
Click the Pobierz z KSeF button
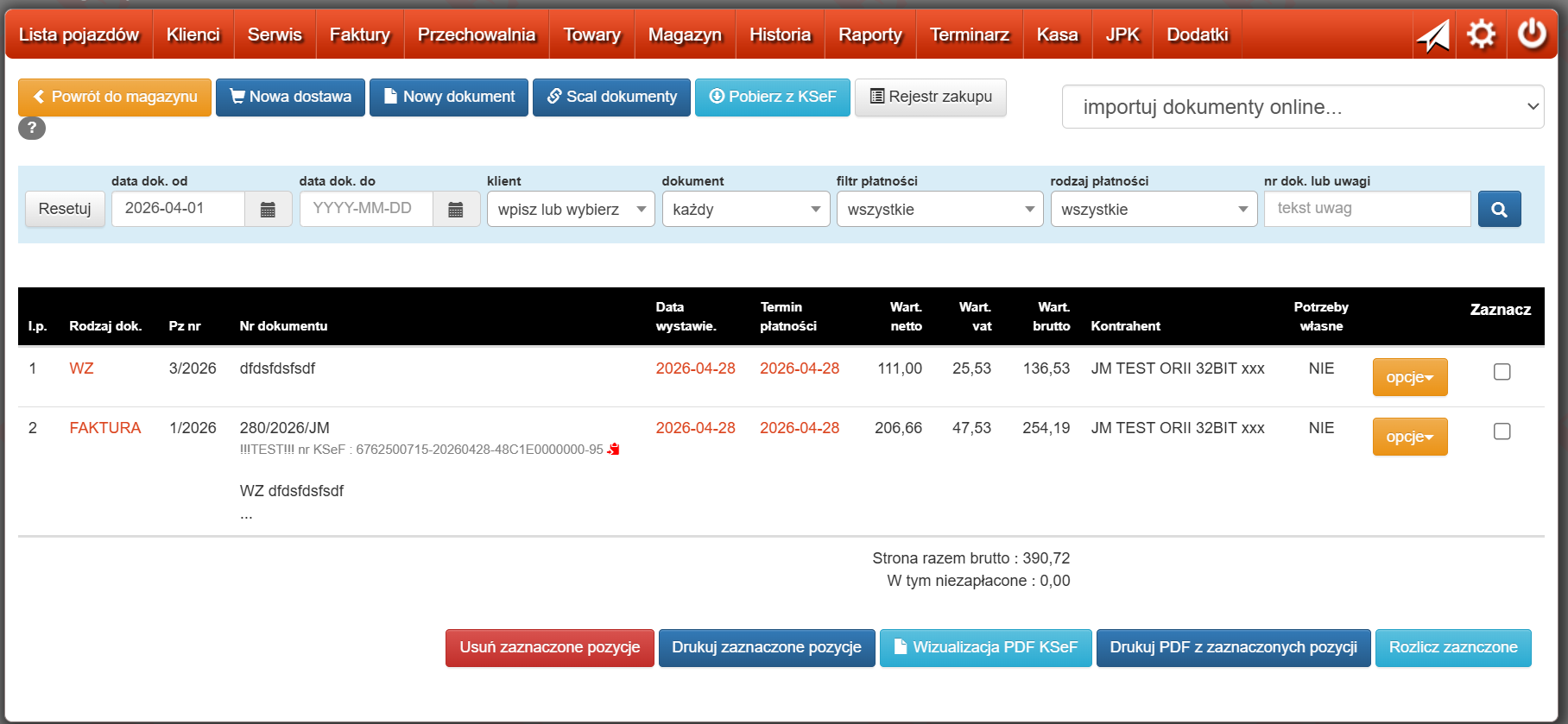772,97
